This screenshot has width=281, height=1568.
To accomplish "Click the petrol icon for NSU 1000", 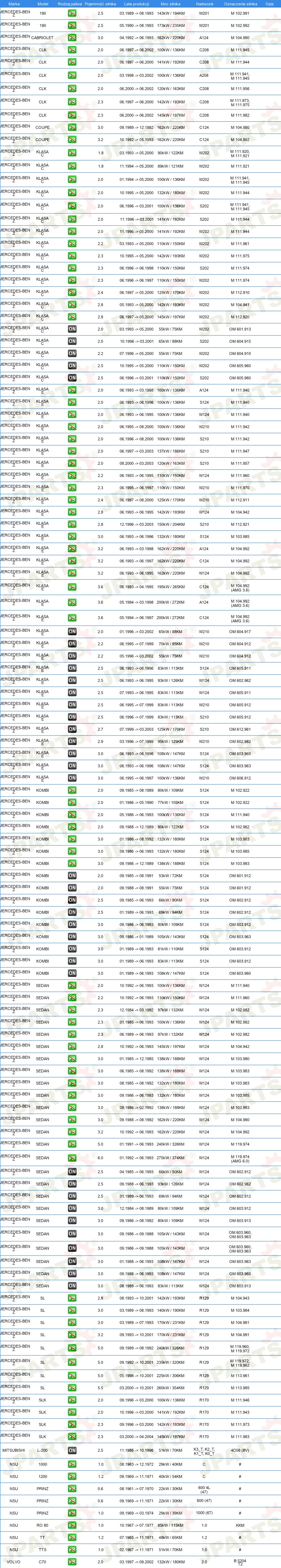I will pos(72,1465).
